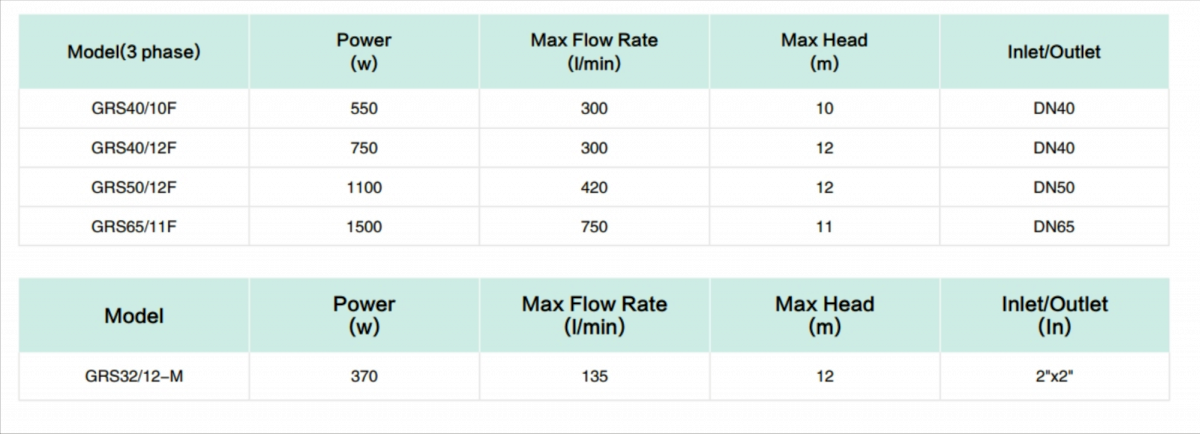Click the GRS50/12F model cell
The width and height of the screenshot is (1200, 434).
(x=134, y=187)
